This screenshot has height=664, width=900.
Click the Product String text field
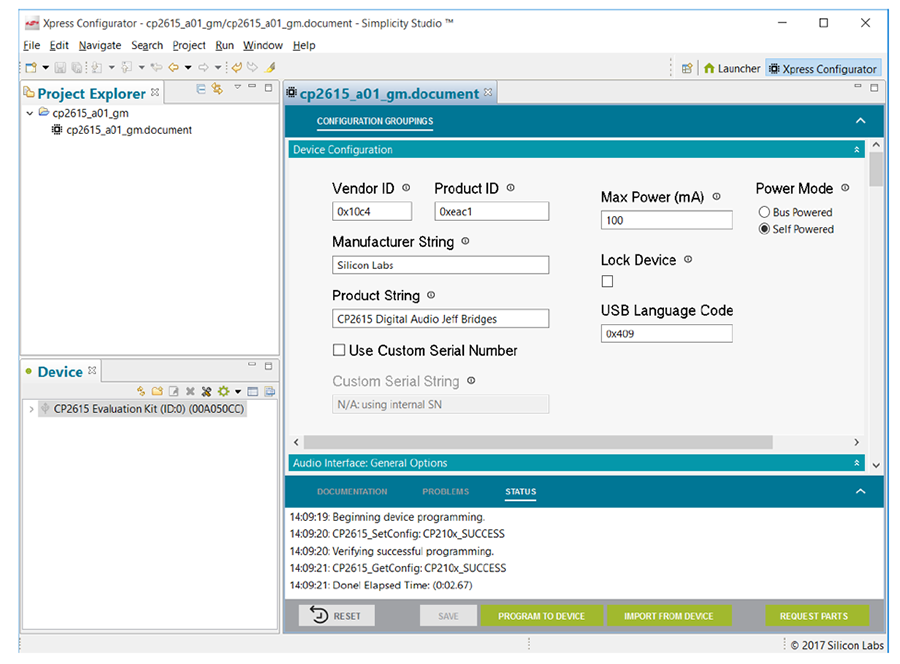tap(440, 319)
